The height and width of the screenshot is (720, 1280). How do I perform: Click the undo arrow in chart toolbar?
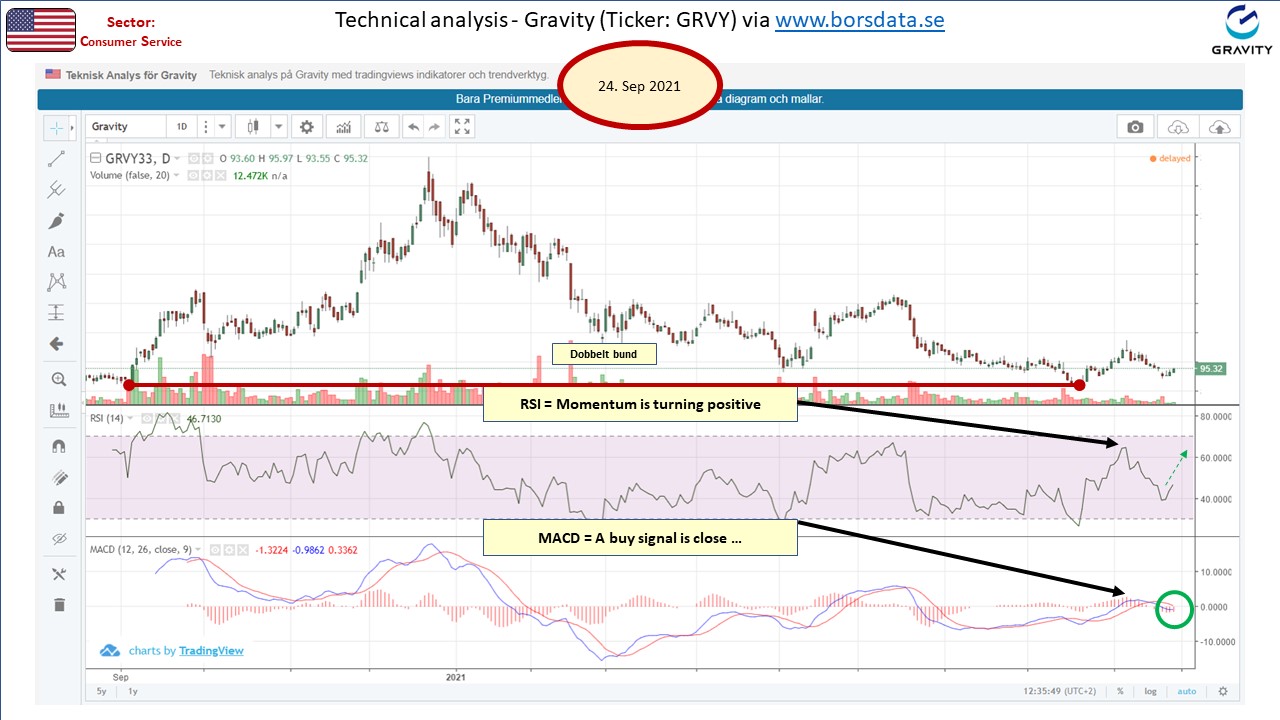coord(412,127)
